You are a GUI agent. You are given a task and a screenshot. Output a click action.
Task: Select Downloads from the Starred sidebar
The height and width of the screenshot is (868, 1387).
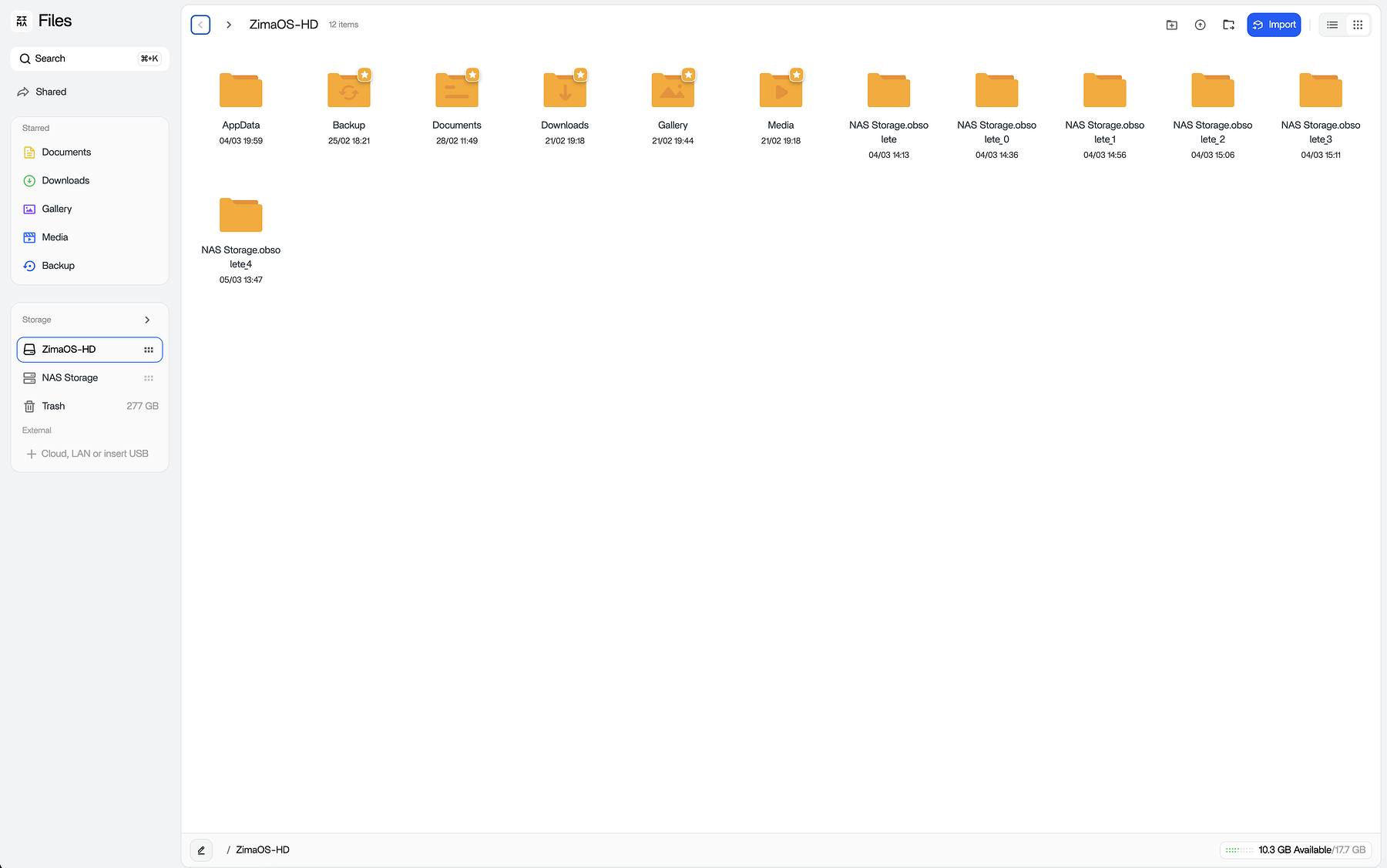tap(65, 179)
